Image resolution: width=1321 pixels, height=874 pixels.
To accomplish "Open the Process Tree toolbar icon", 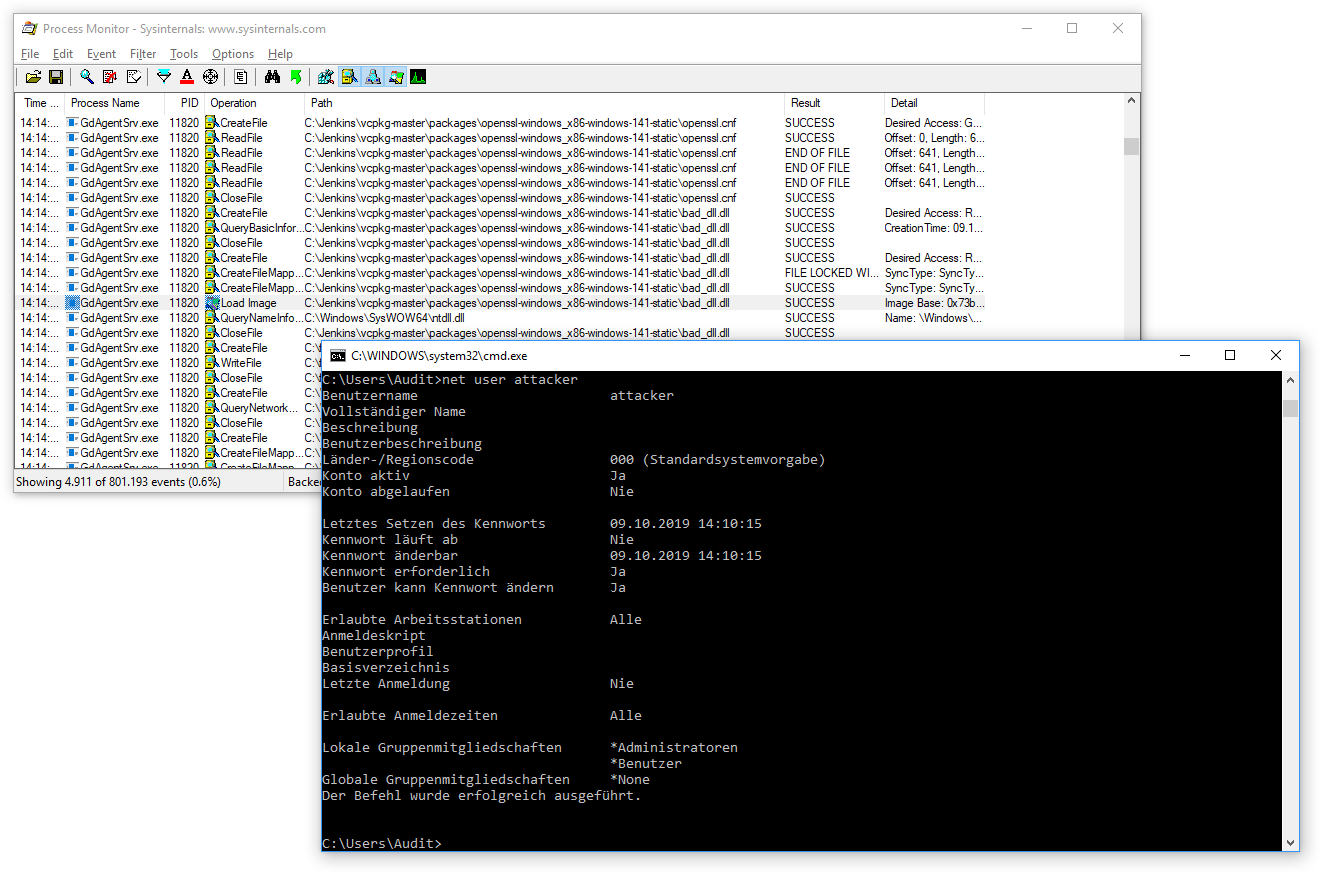I will tap(241, 77).
